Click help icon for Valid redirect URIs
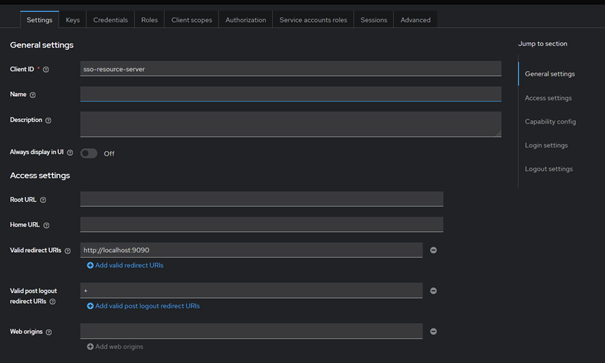The image size is (605, 363). click(68, 251)
